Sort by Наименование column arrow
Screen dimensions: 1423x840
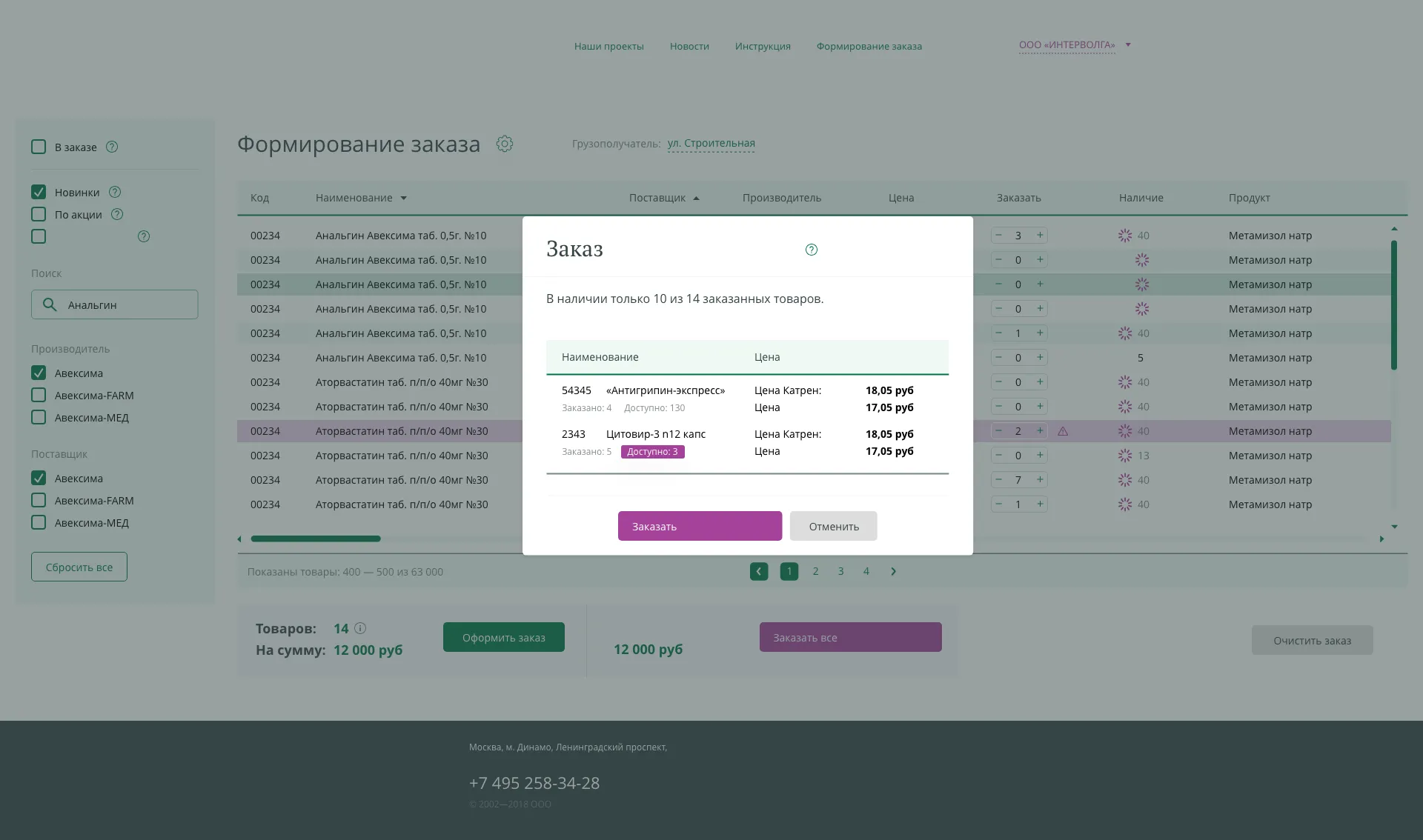click(x=404, y=199)
